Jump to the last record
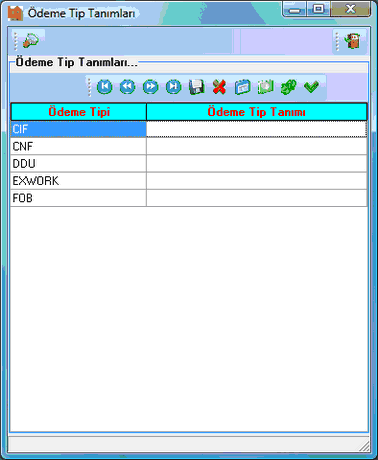 (x=174, y=87)
